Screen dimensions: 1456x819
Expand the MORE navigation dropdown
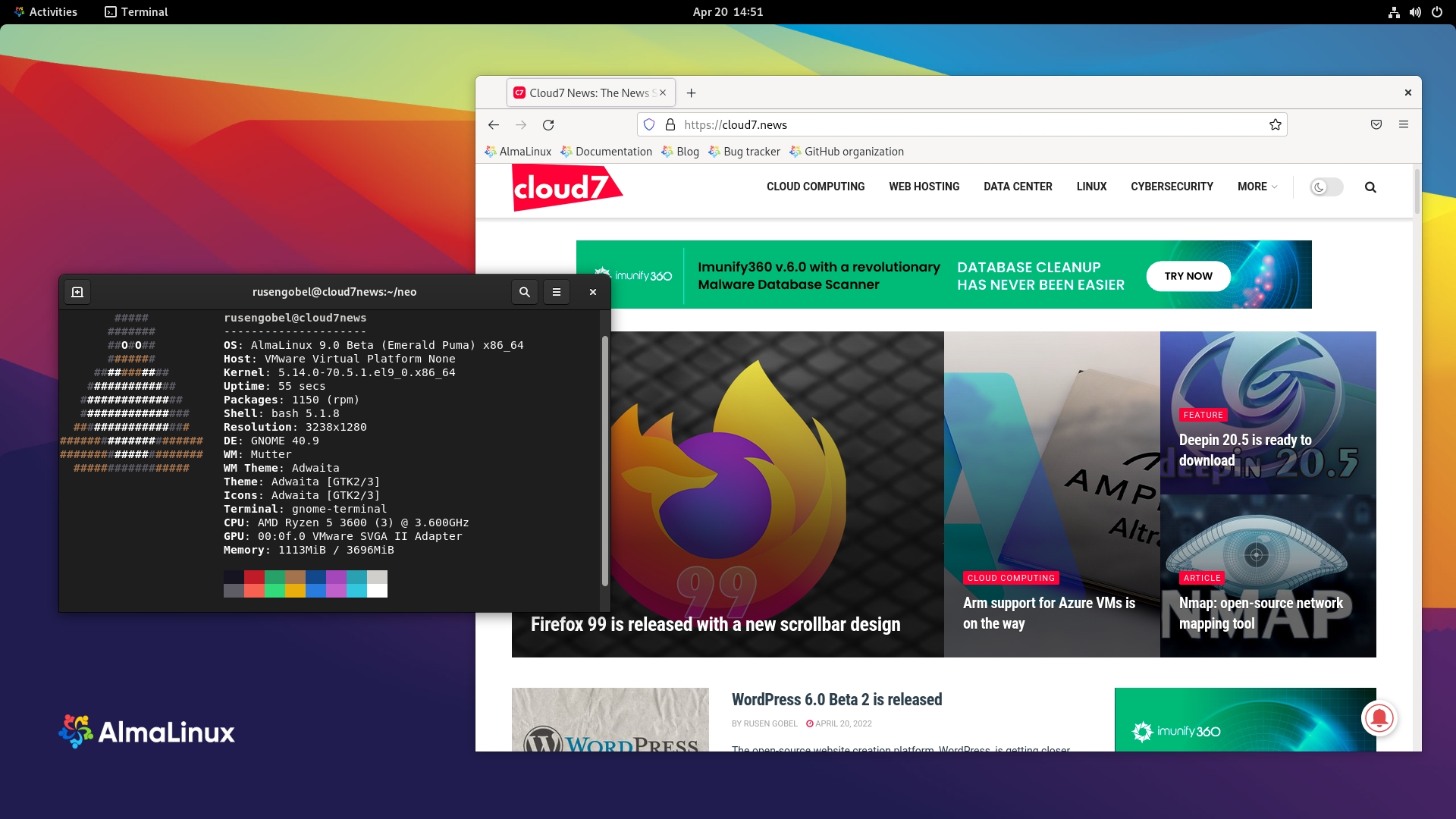click(1257, 187)
